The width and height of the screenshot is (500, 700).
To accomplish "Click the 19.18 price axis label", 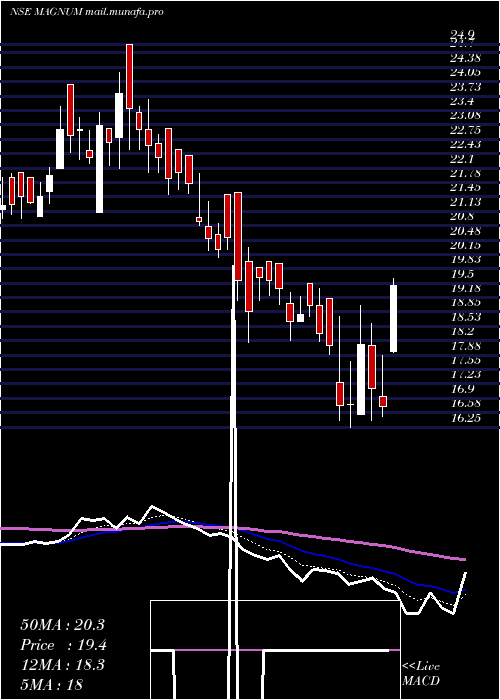I will (465, 288).
